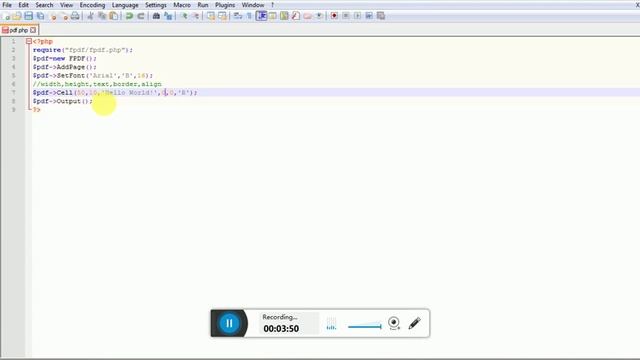Image resolution: width=640 pixels, height=360 pixels.
Task: Open the Plugins menu
Action: pyautogui.click(x=225, y=5)
